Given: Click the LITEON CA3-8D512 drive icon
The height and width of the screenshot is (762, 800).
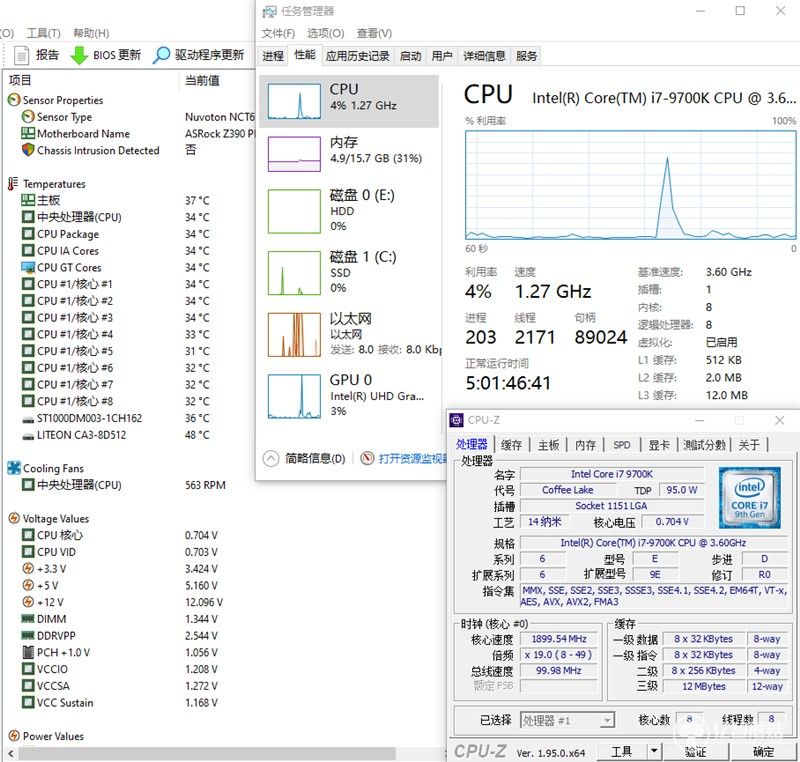Looking at the screenshot, I should coord(28,436).
